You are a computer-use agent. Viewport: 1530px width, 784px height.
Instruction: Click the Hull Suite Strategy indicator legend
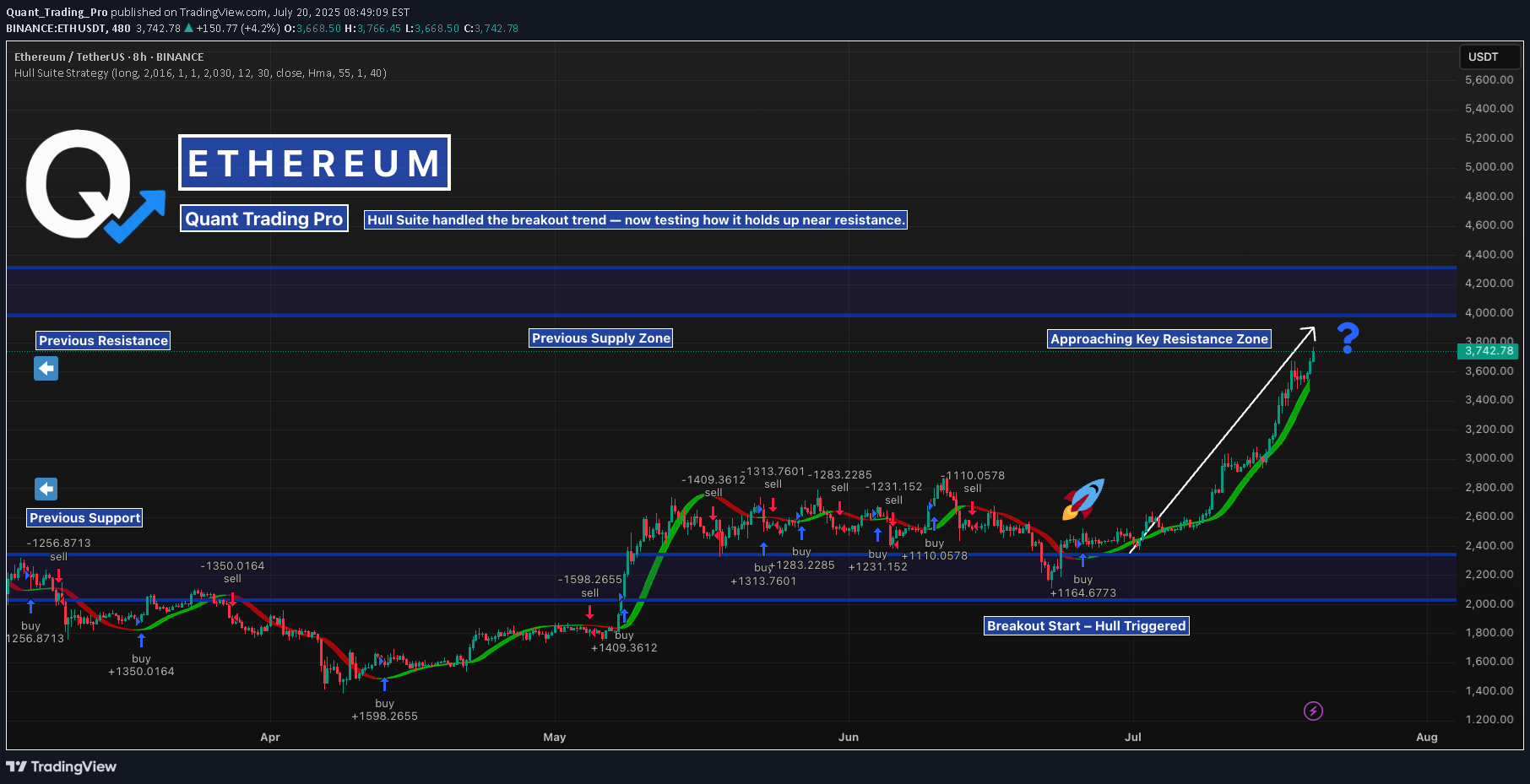[x=200, y=73]
